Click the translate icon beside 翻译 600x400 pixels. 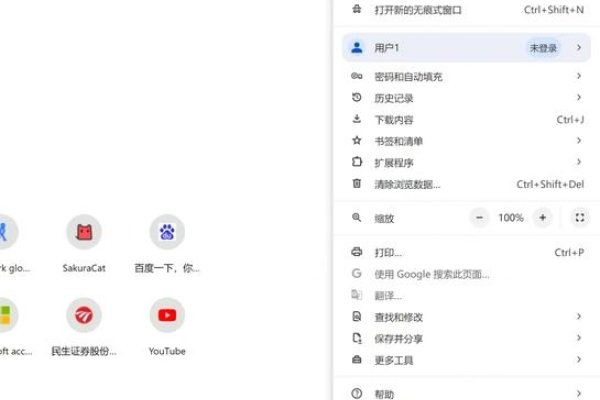point(357,295)
